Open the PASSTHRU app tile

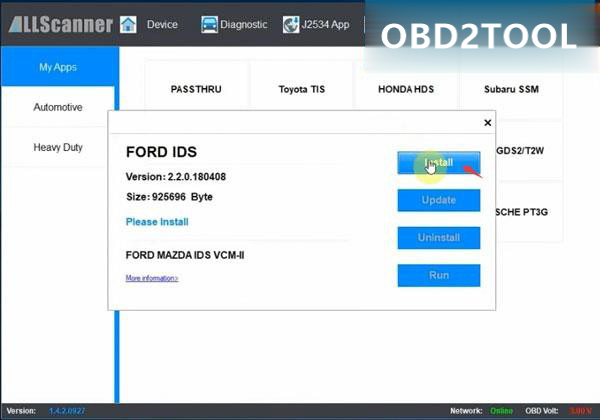196,89
